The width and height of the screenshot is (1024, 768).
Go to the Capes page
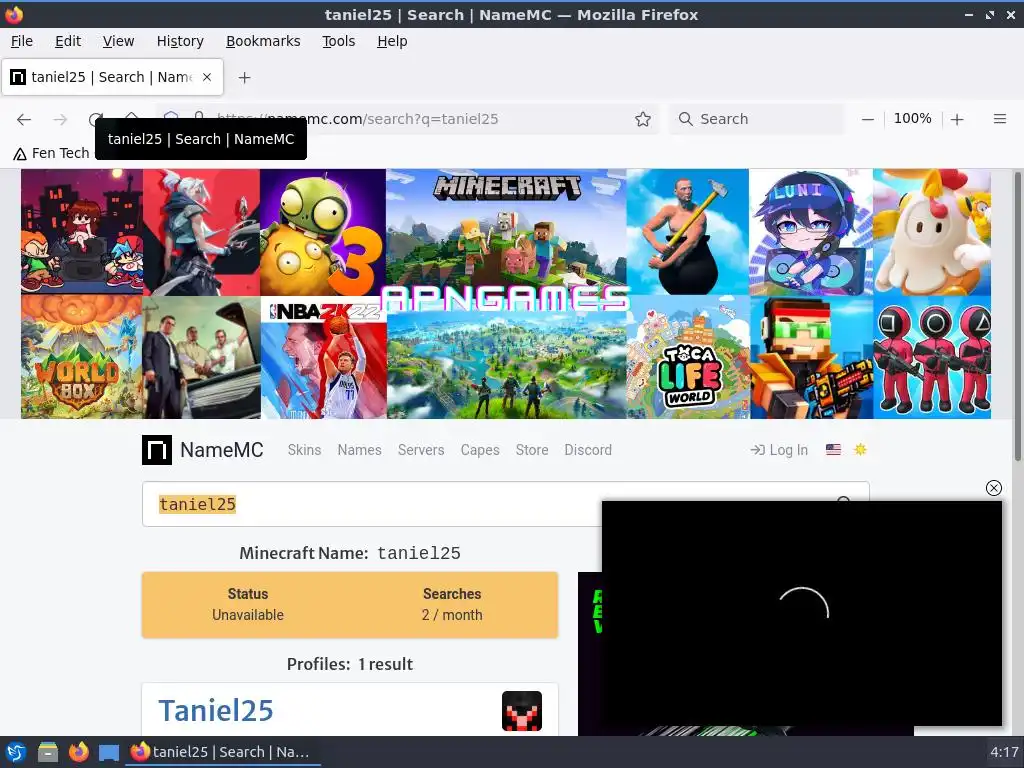click(480, 450)
